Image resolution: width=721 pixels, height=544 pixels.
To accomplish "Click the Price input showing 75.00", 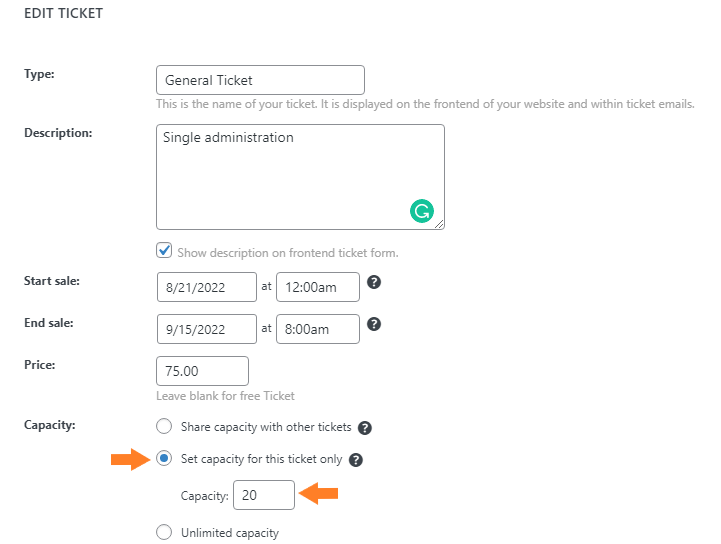I will (202, 371).
